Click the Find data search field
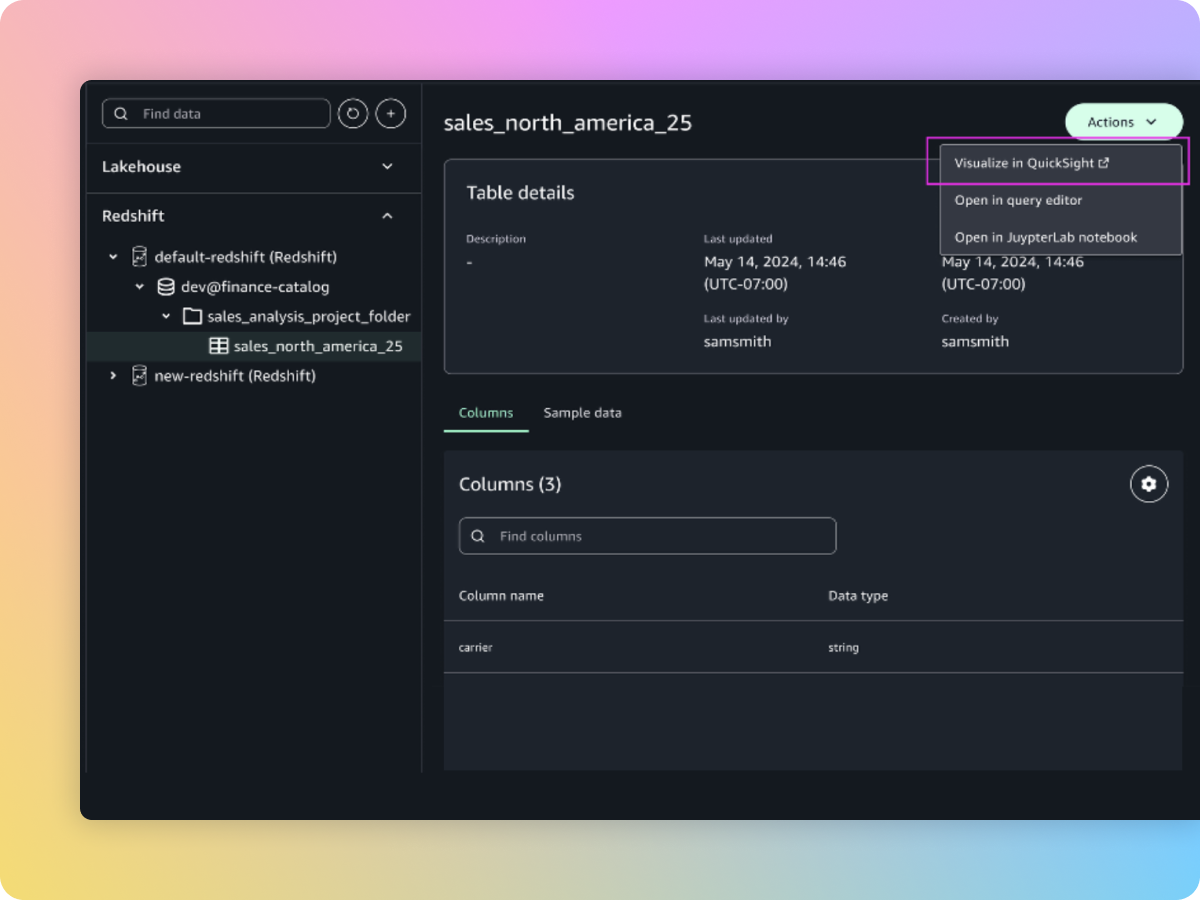1200x900 pixels. (x=230, y=114)
